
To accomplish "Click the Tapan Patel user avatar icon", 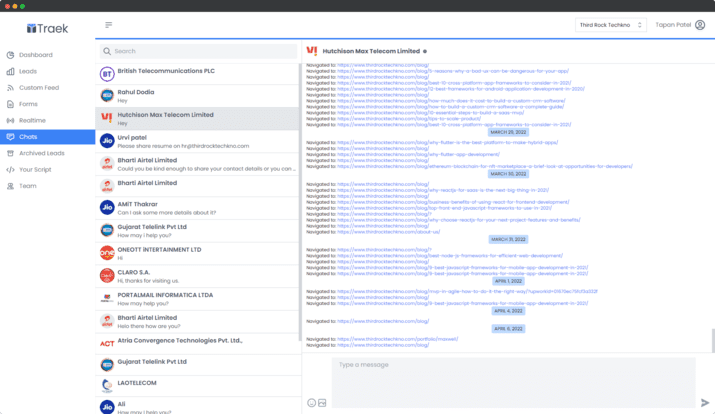I will (x=700, y=25).
